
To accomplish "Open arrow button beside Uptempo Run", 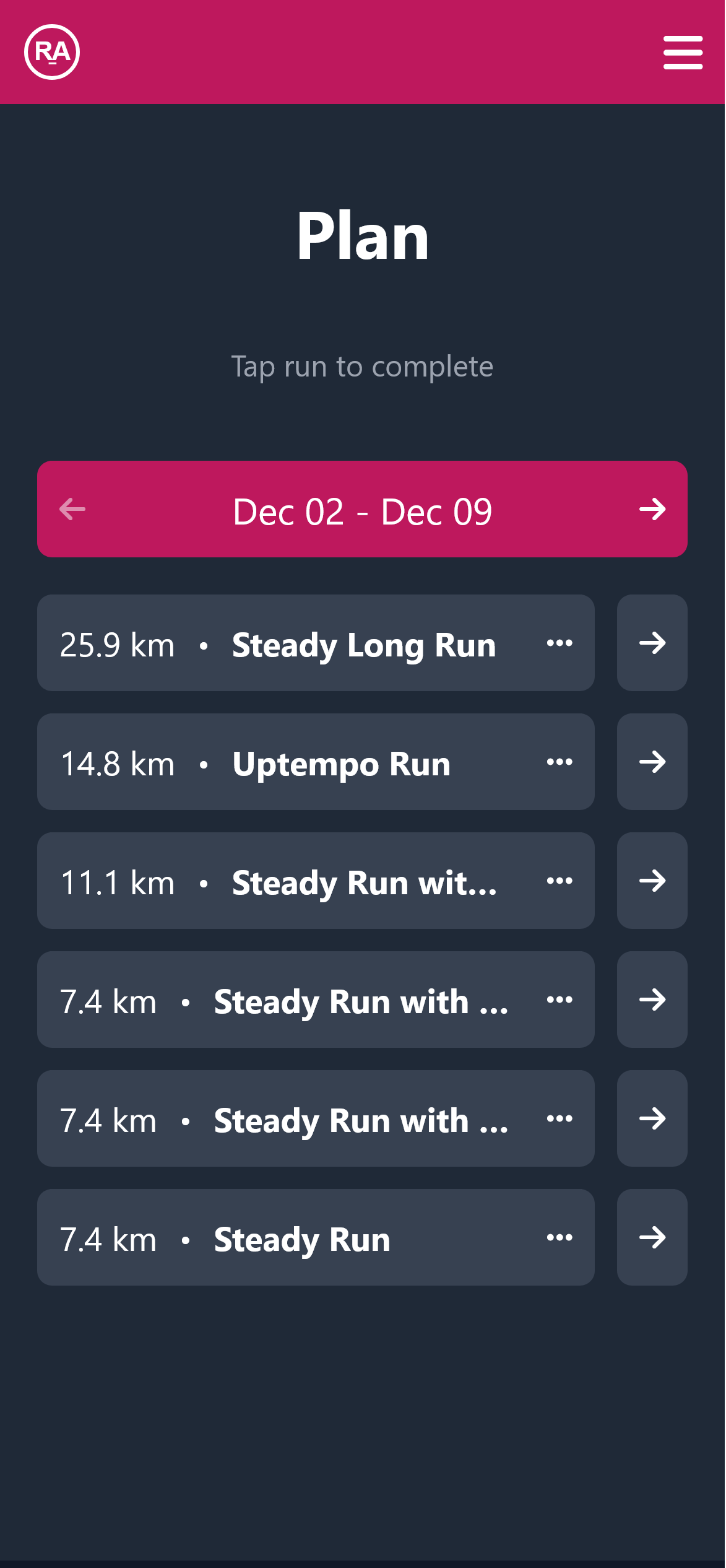I will coord(652,762).
